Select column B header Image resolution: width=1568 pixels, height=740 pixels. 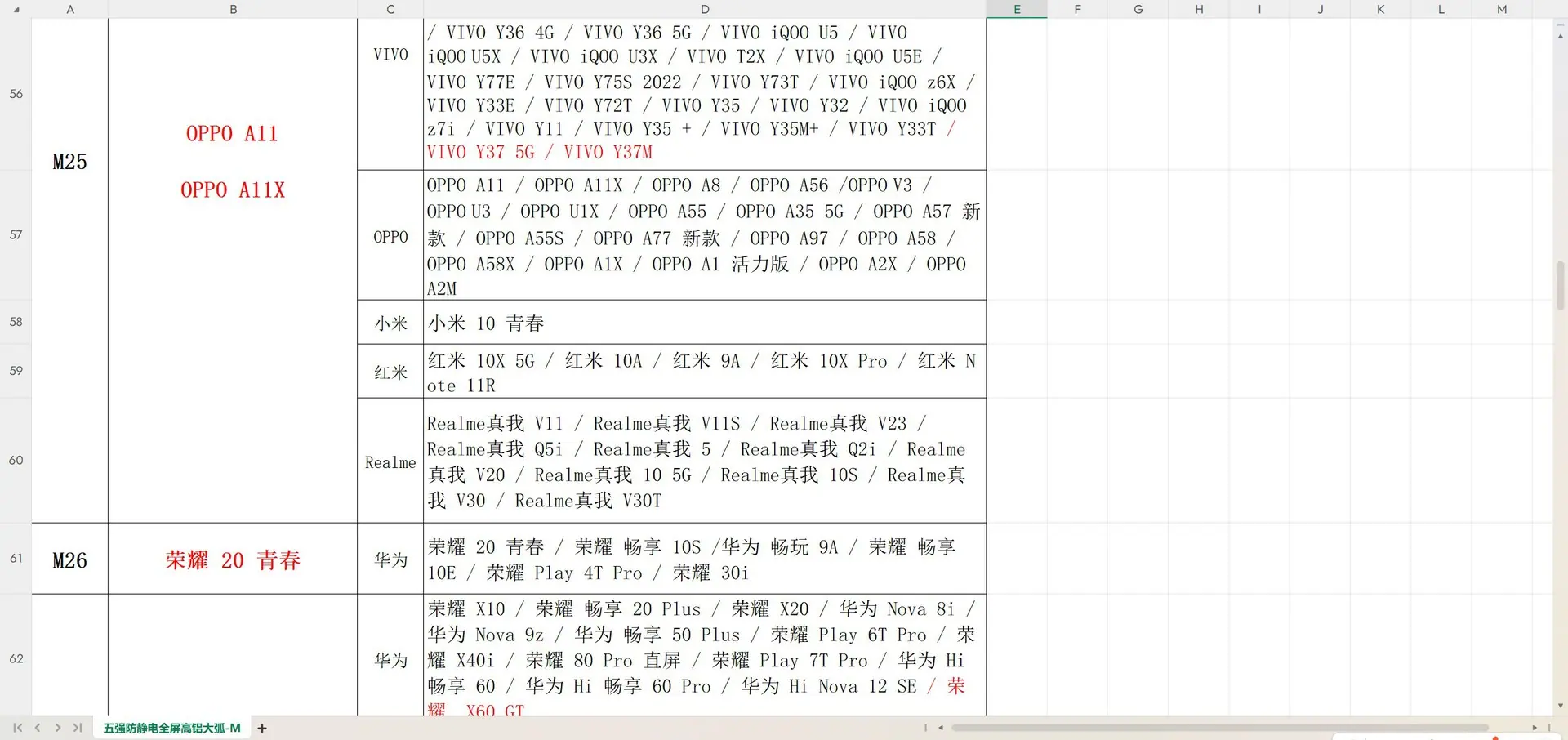pos(233,9)
